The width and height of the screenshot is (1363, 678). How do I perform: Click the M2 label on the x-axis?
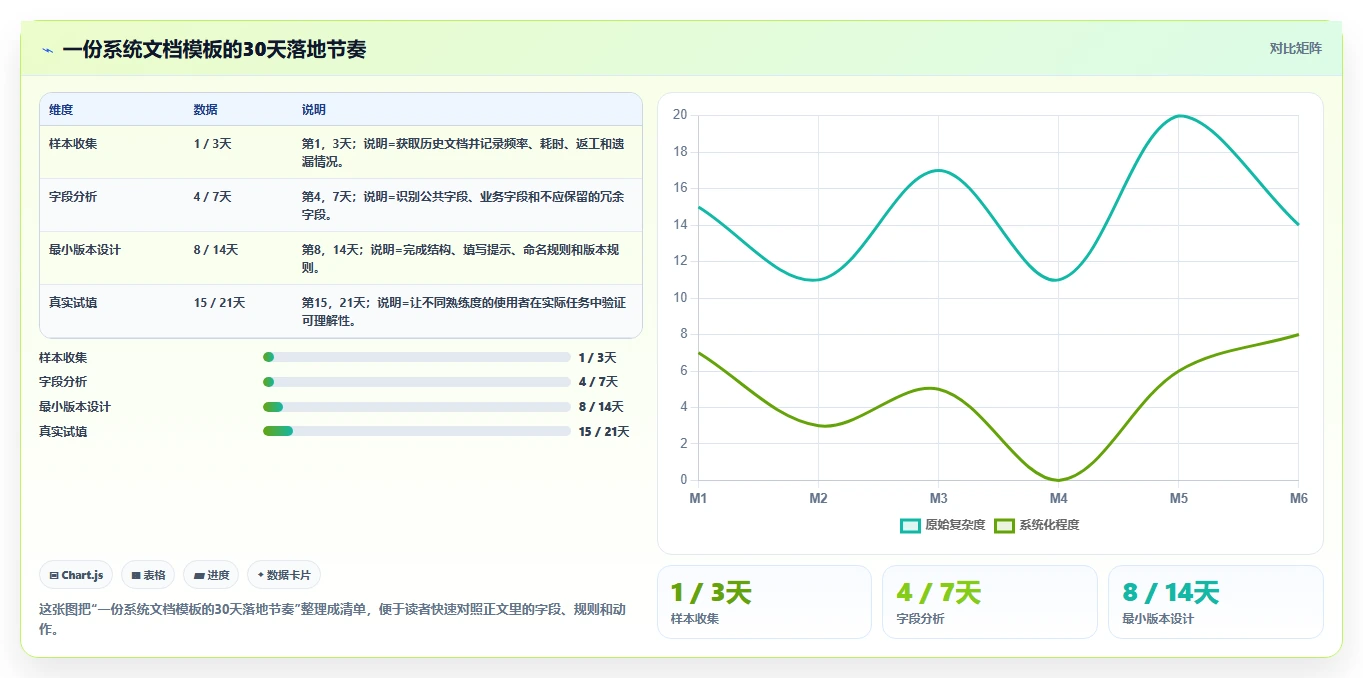(x=818, y=498)
